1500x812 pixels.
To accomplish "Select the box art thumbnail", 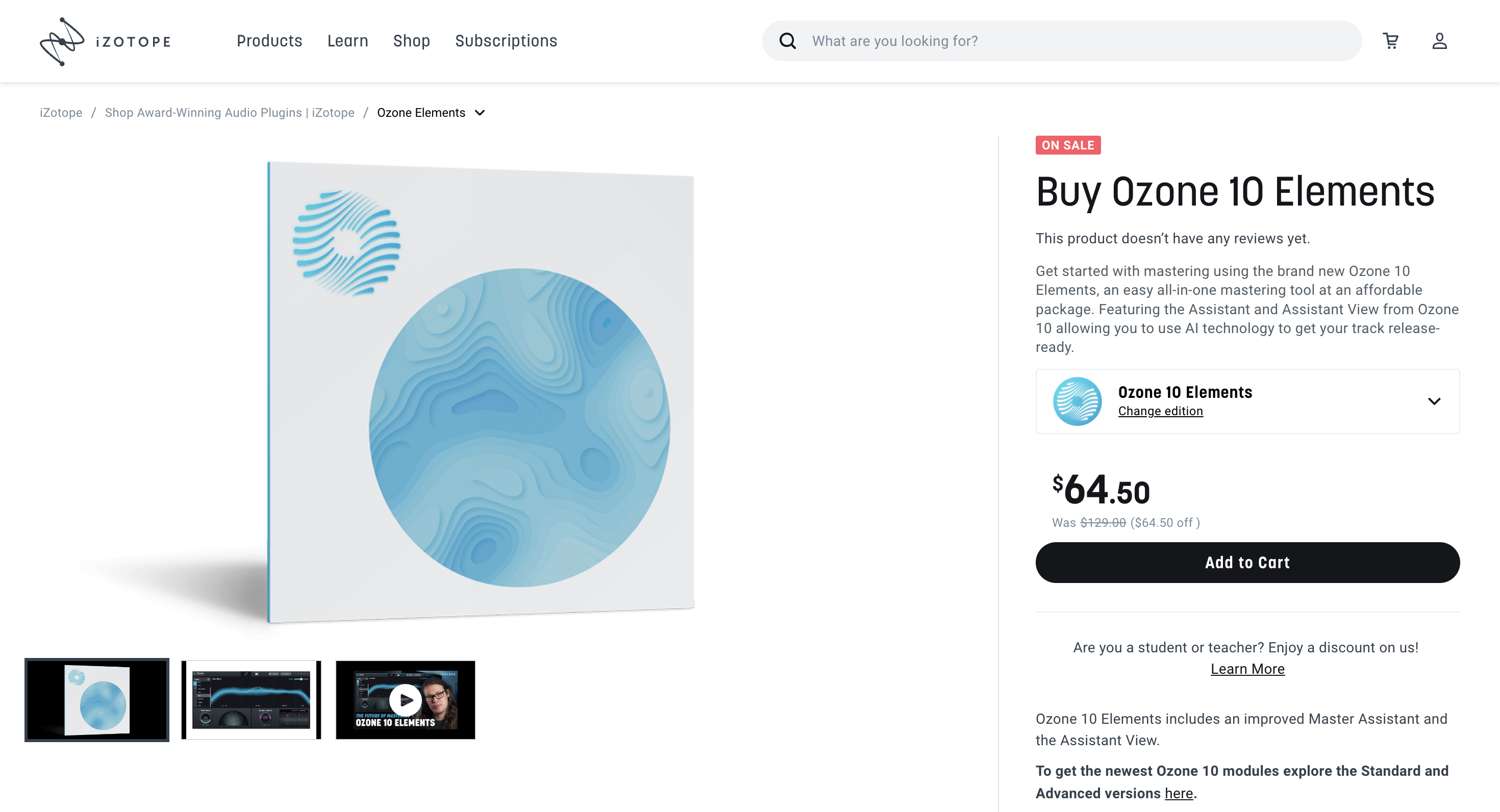I will click(x=96, y=700).
